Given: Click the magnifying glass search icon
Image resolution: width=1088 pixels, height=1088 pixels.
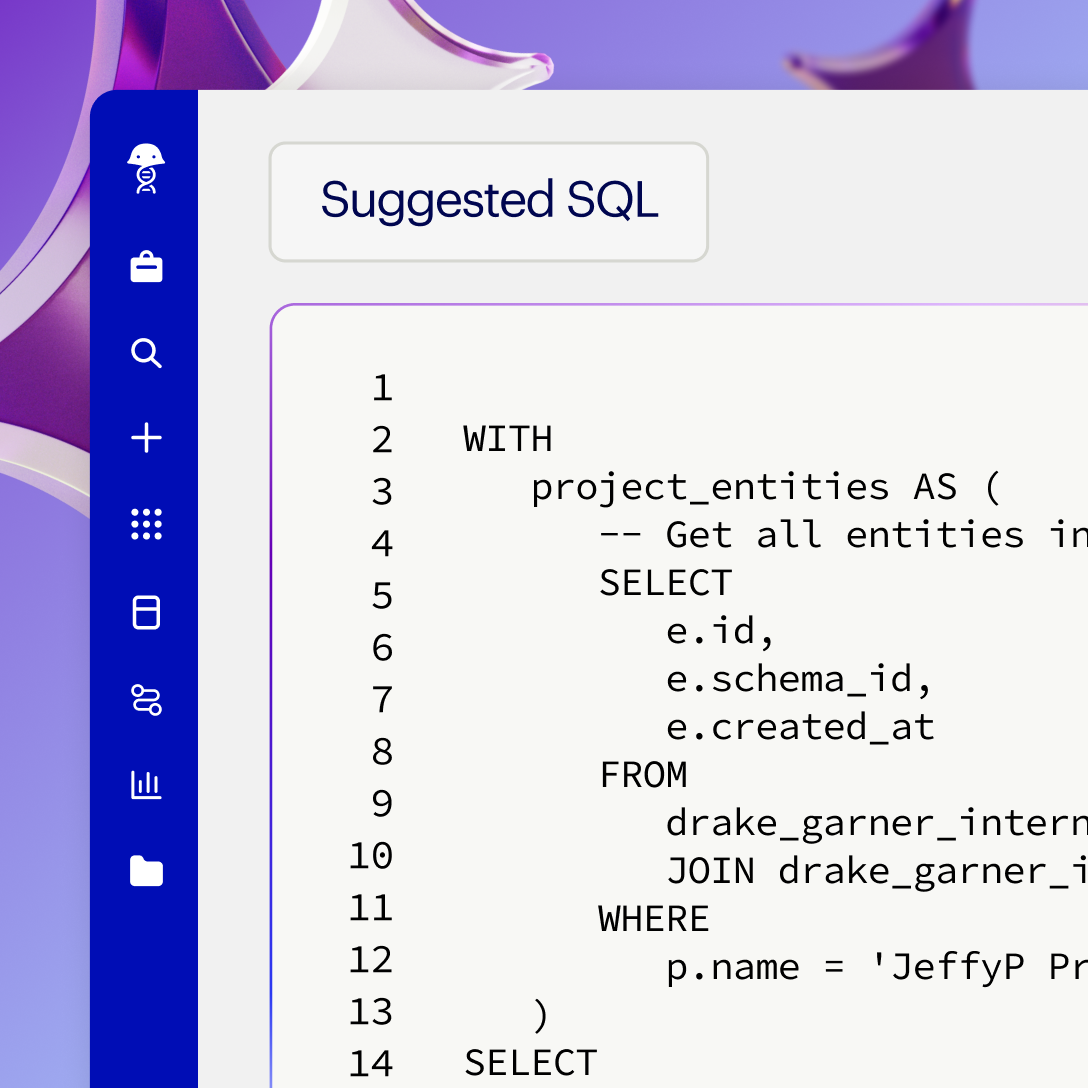Looking at the screenshot, I should pos(146,352).
